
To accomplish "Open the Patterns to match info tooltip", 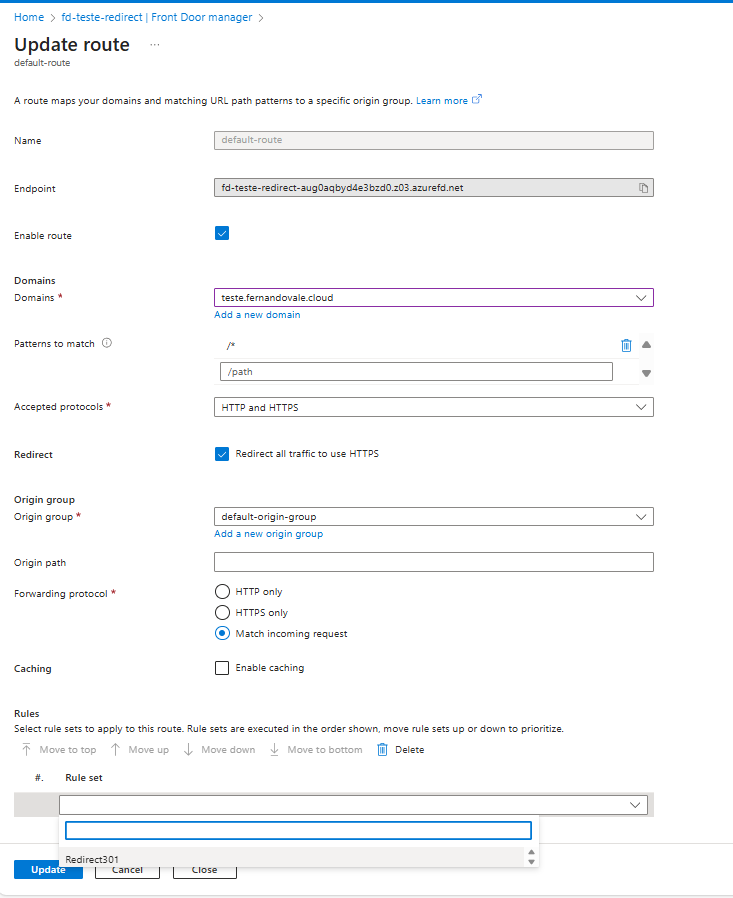I will [x=107, y=343].
